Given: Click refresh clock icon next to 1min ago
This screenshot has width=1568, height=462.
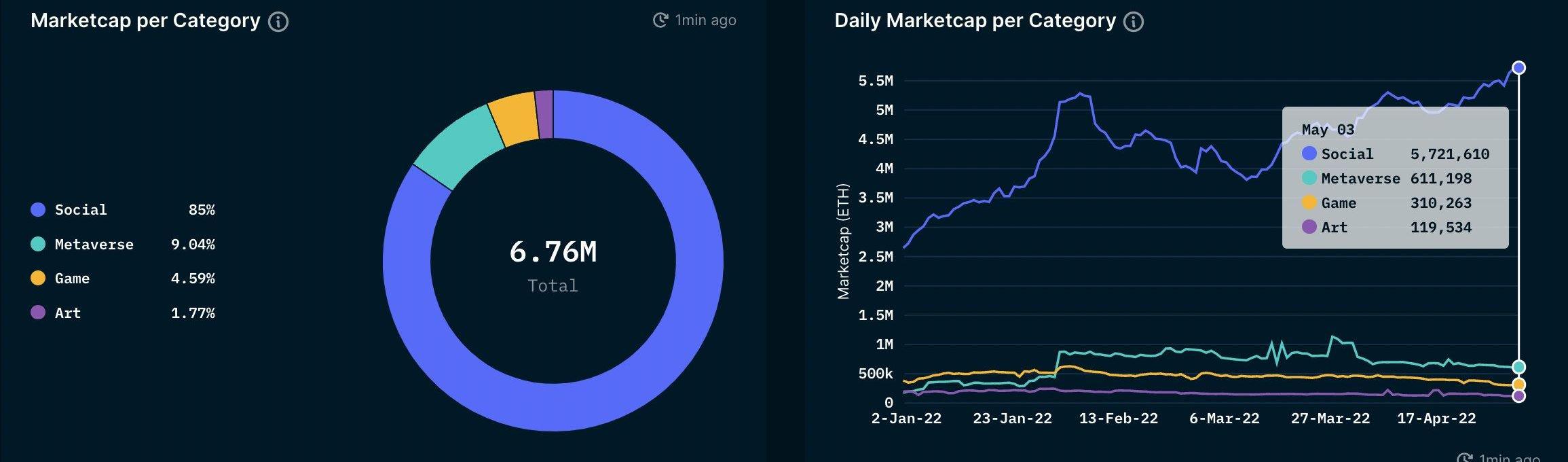Looking at the screenshot, I should (x=660, y=20).
